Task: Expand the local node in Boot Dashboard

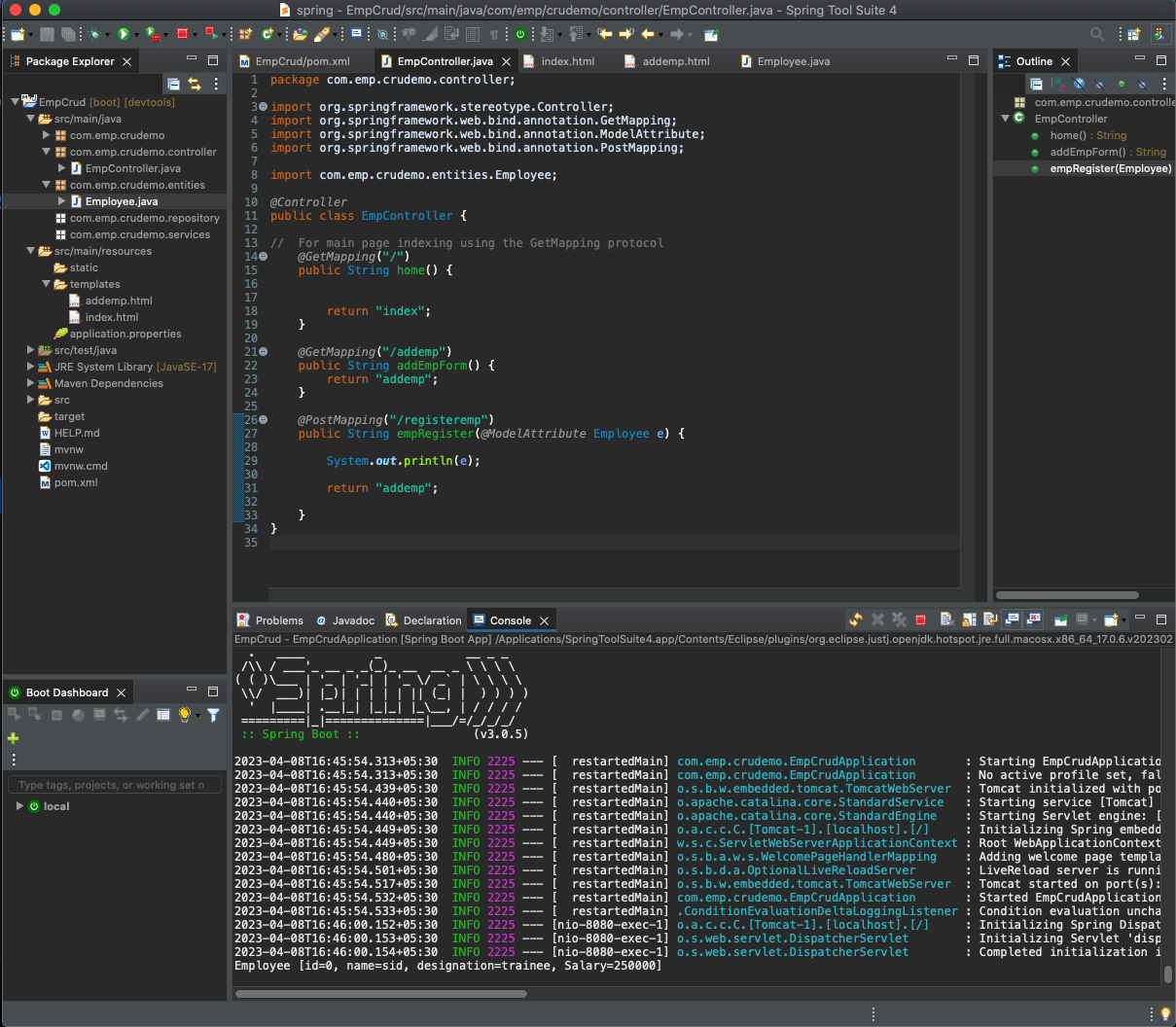Action: [19, 806]
